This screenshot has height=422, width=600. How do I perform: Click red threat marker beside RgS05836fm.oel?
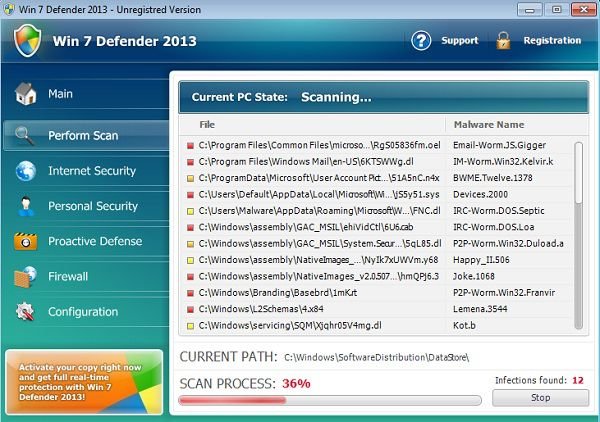point(190,146)
